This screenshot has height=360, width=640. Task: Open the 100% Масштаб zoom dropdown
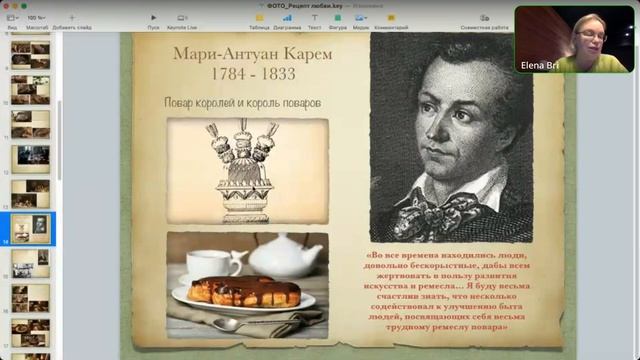(36, 18)
